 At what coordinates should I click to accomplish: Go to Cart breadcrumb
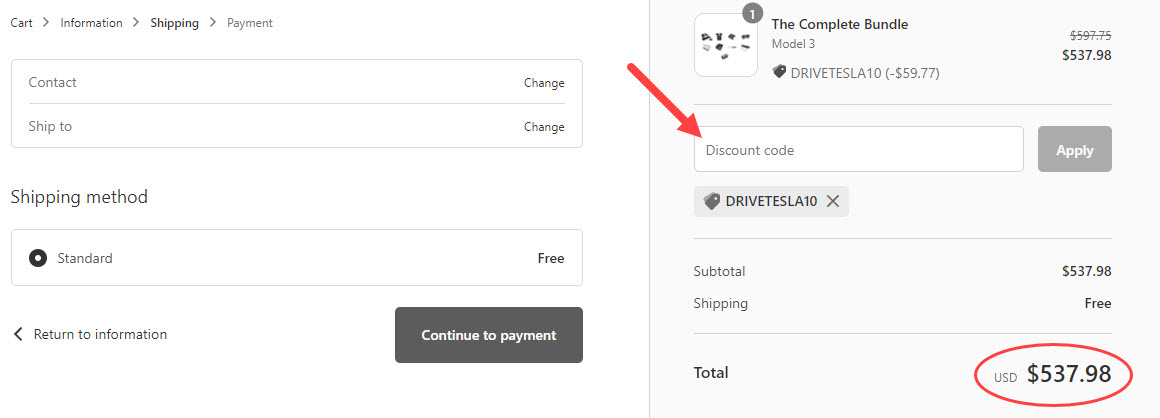click(x=21, y=23)
